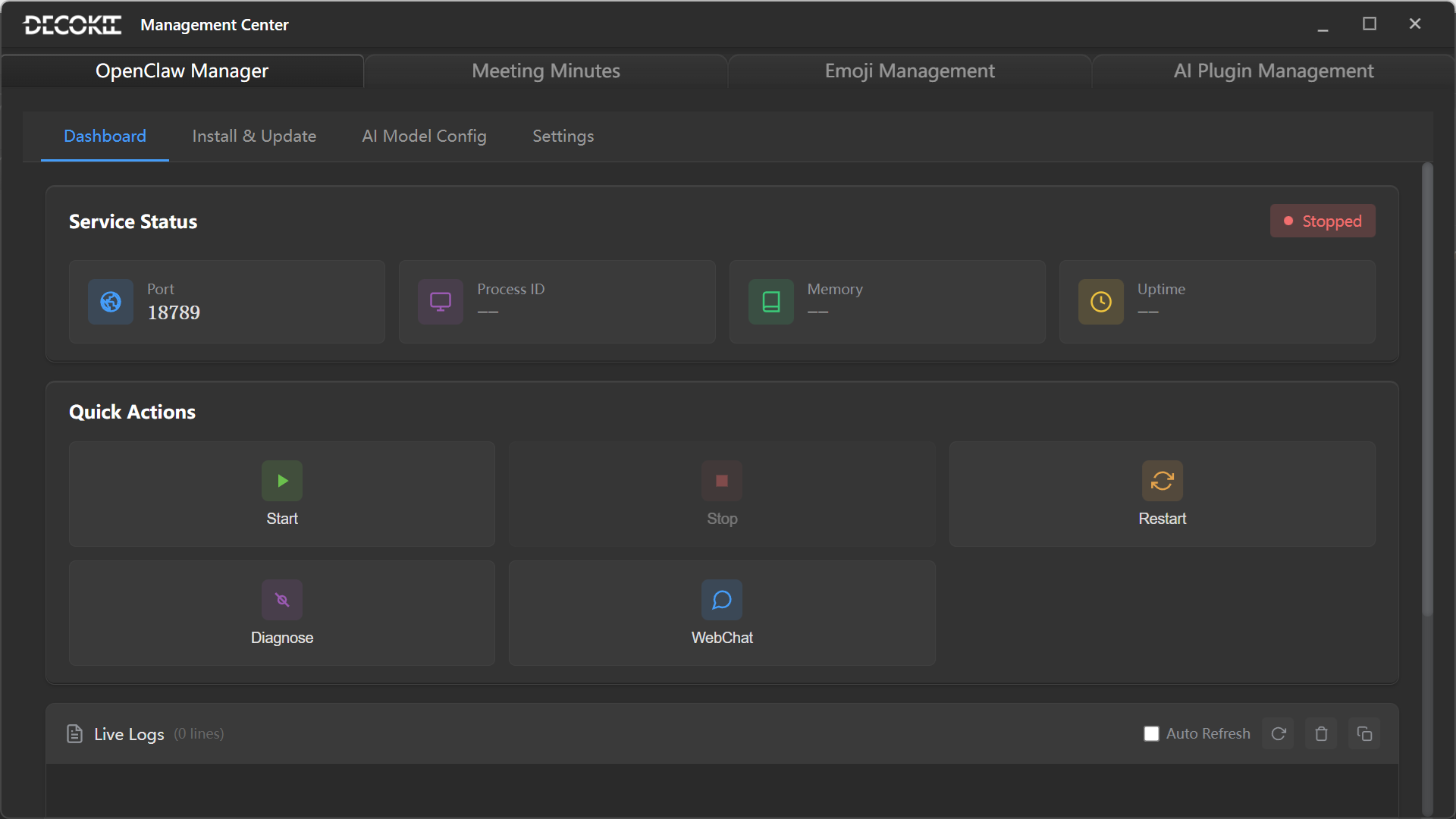Switch to the AI Model Config sub-tab

coord(424,136)
